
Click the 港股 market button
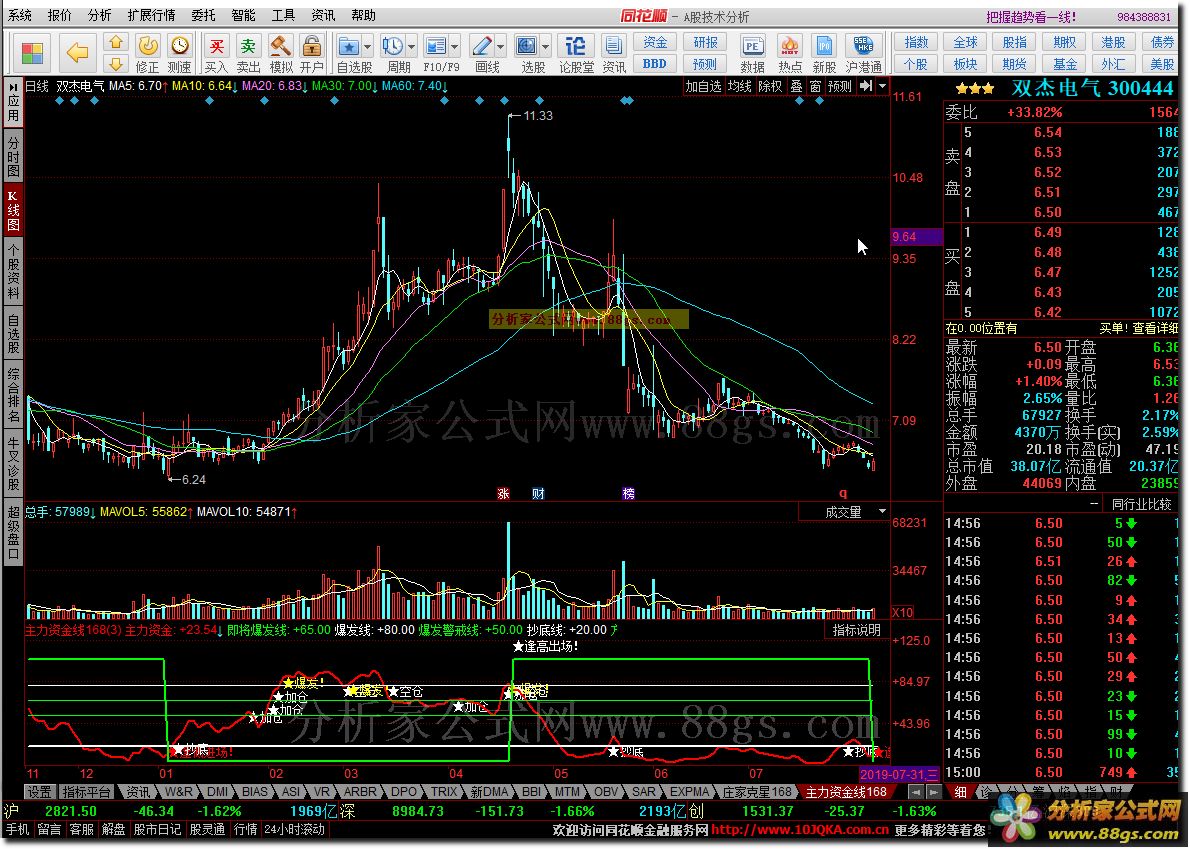point(1113,42)
